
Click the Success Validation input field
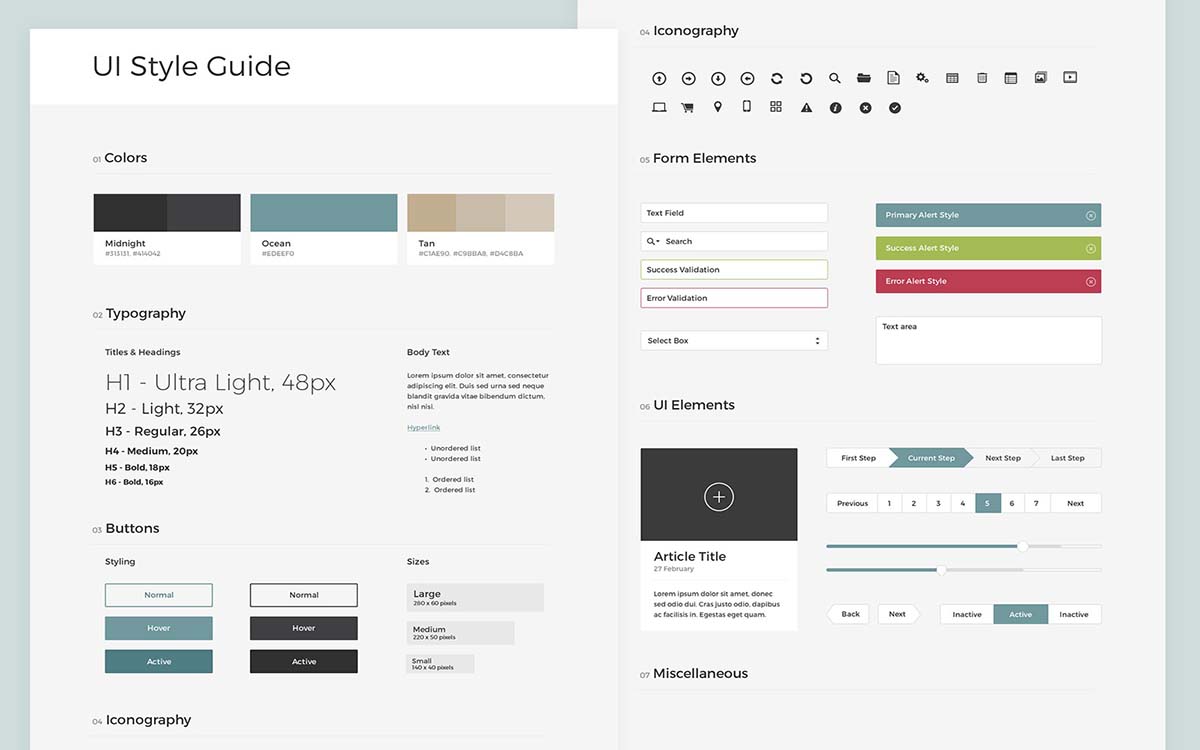click(x=734, y=270)
